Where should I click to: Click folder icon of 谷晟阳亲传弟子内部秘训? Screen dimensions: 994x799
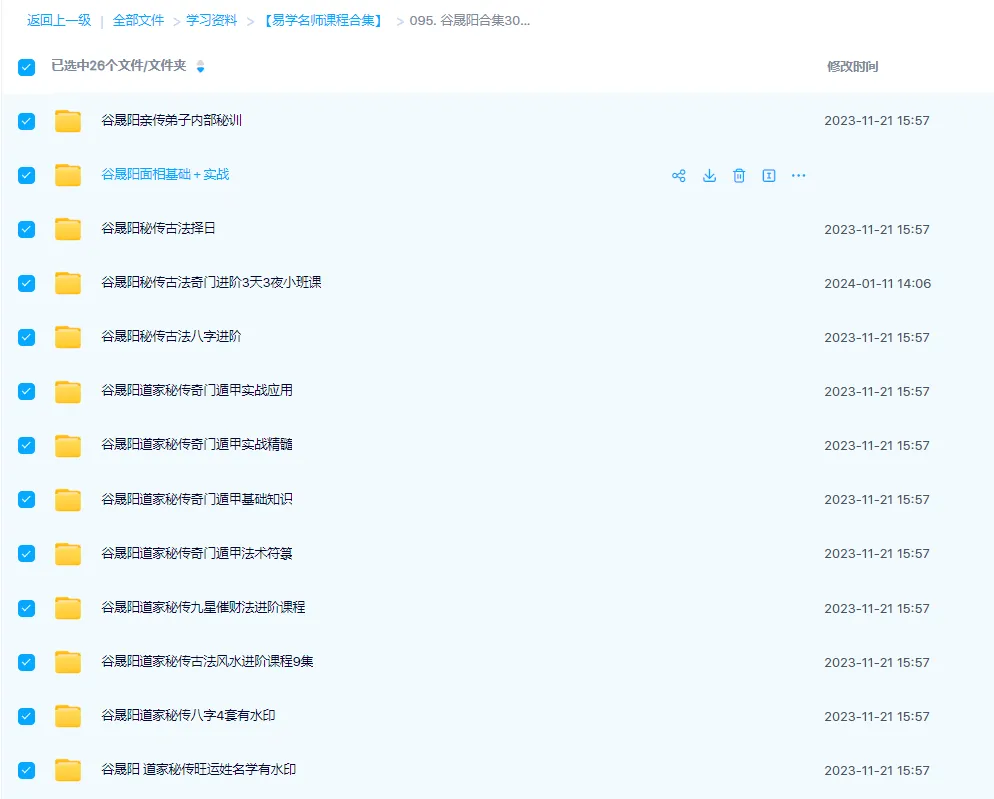pyautogui.click(x=68, y=120)
